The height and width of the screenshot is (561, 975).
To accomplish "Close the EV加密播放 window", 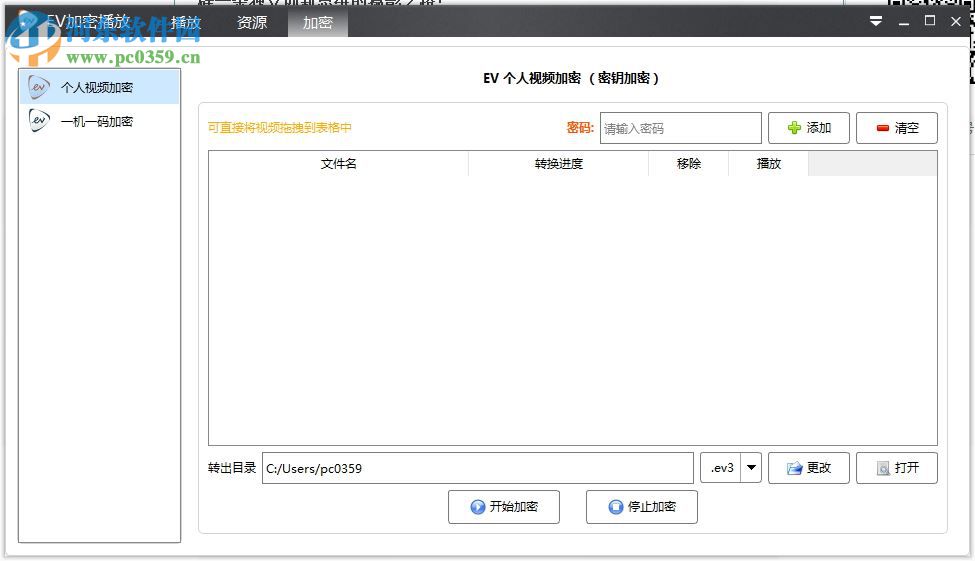I will click(x=956, y=21).
